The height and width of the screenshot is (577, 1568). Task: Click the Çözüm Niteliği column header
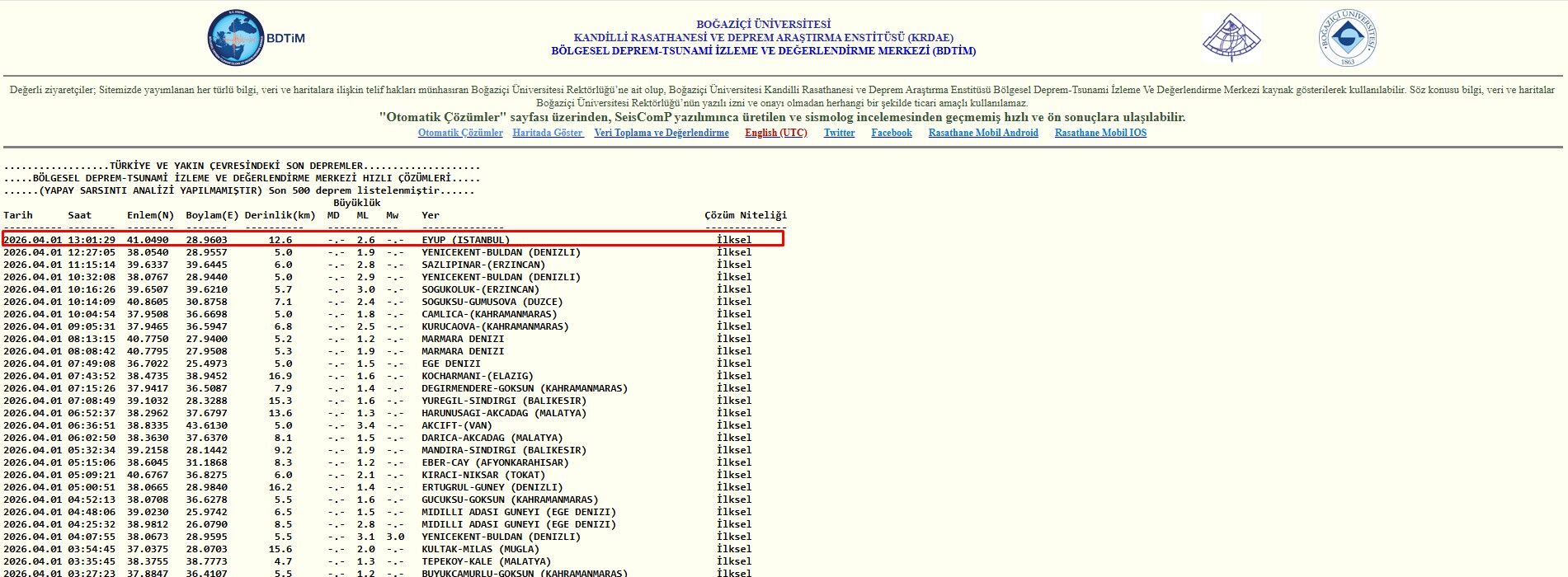[745, 215]
